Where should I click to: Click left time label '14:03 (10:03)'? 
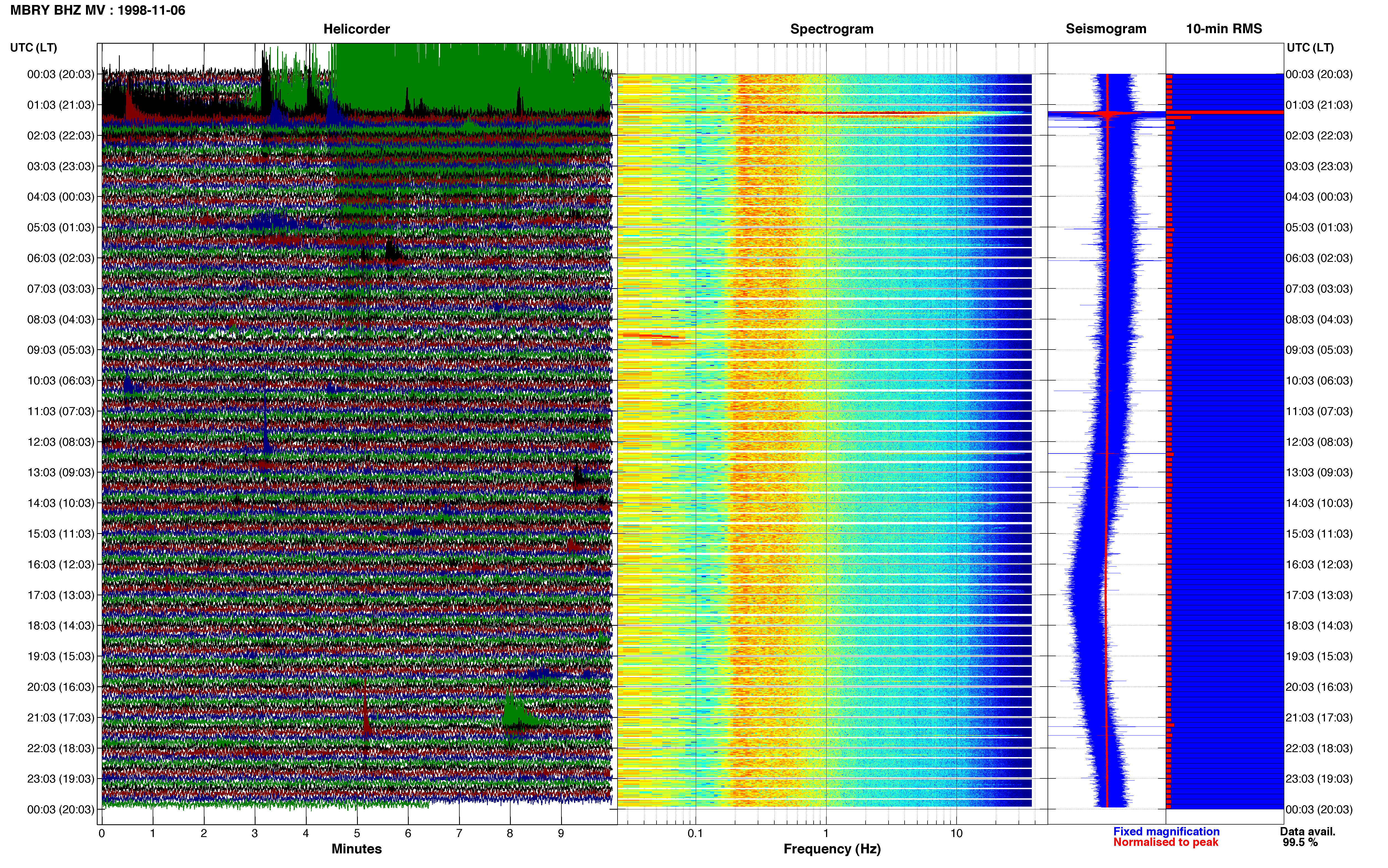(61, 504)
